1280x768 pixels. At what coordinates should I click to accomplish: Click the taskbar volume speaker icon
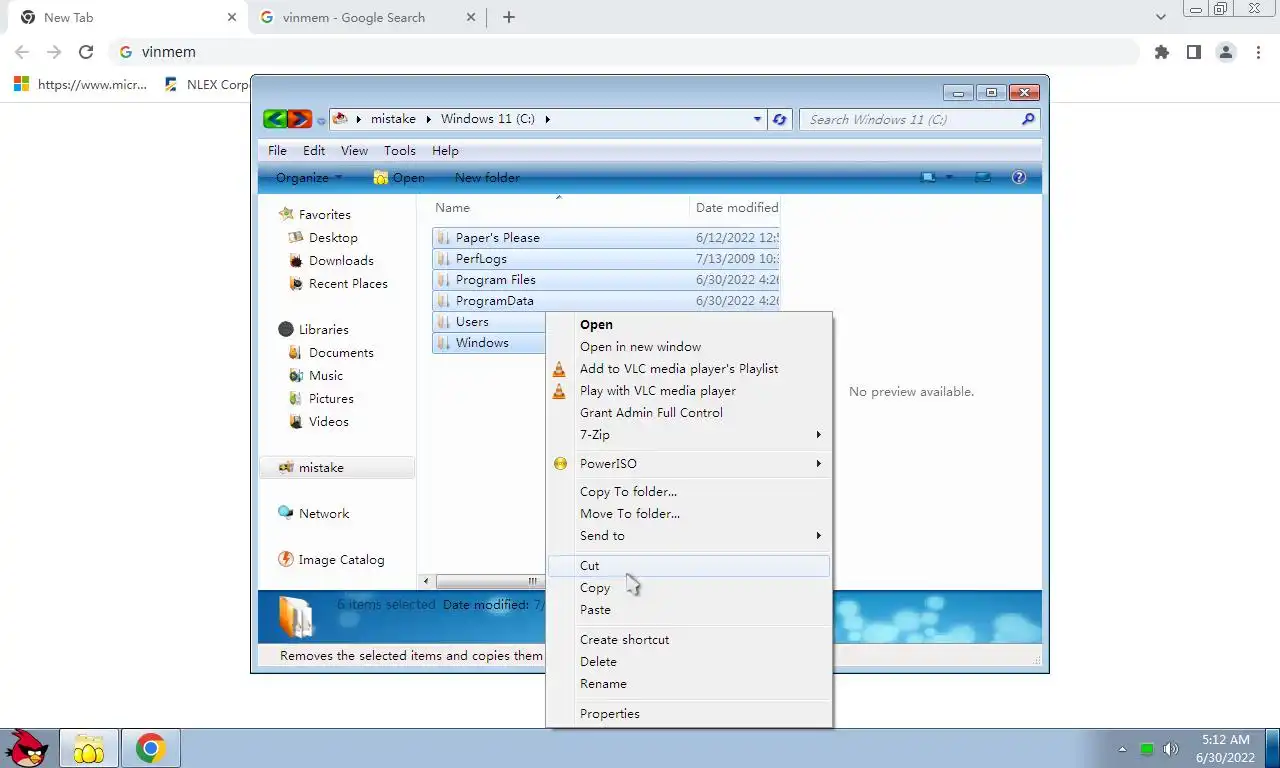pos(1170,749)
